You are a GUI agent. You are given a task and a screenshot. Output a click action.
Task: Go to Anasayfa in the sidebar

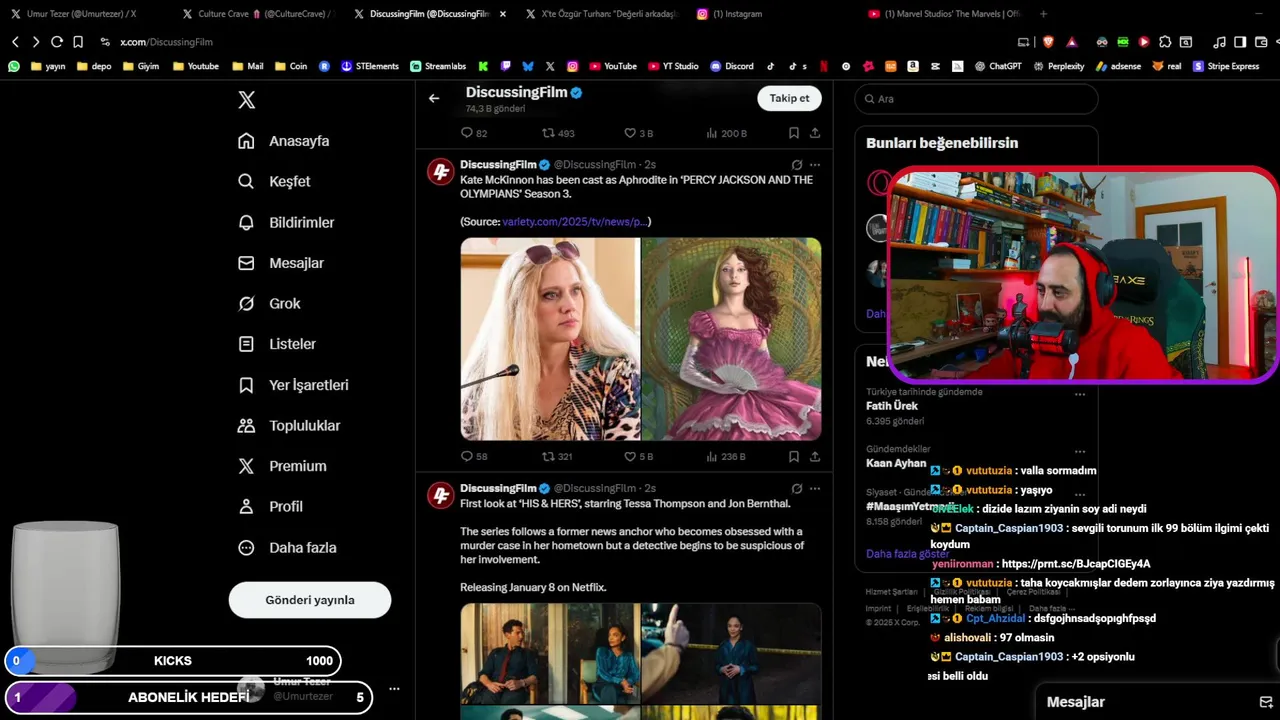click(284, 141)
